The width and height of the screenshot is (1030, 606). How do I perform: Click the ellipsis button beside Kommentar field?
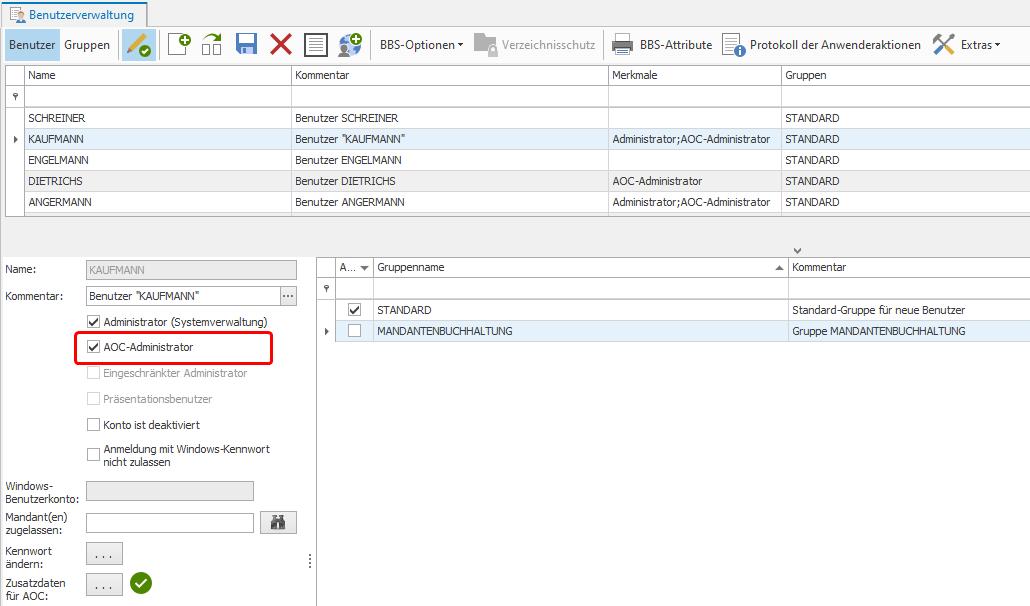288,296
